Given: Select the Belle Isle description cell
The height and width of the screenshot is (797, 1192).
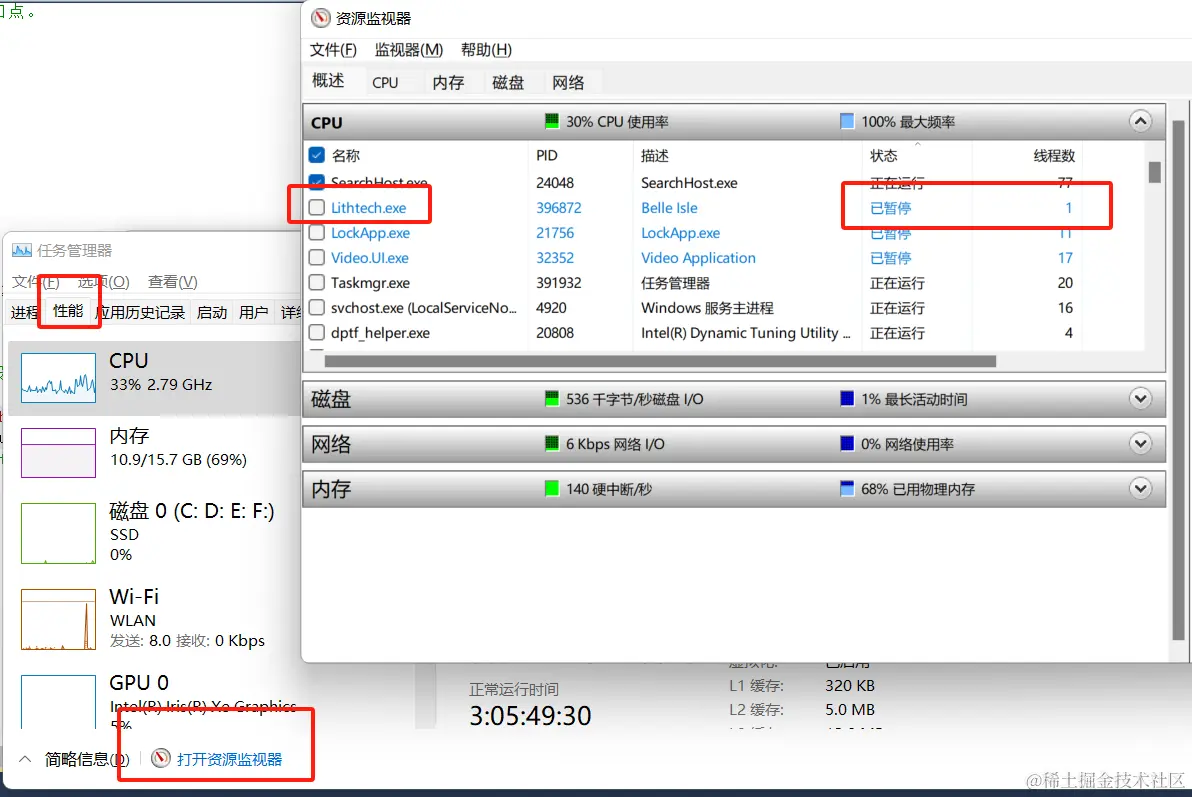Looking at the screenshot, I should [x=669, y=208].
